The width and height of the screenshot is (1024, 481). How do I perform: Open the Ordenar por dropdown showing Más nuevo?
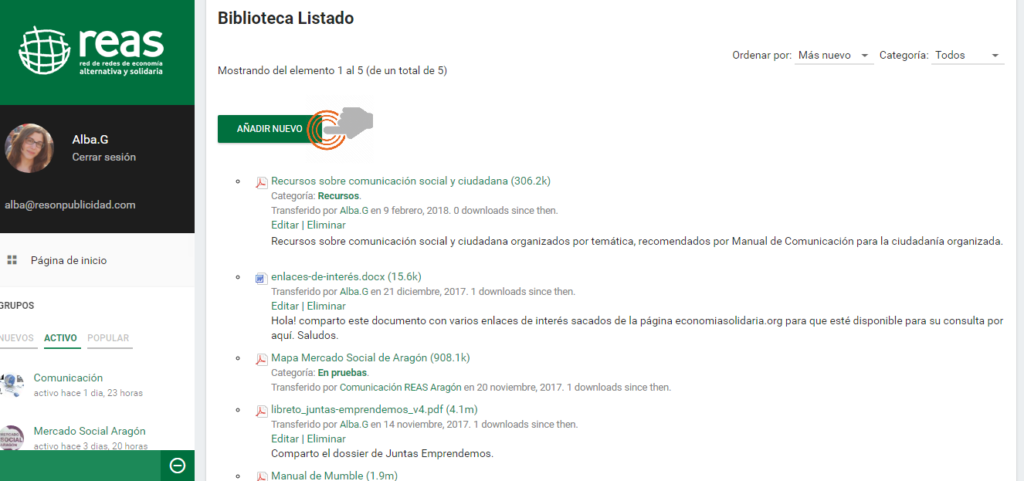pos(834,55)
